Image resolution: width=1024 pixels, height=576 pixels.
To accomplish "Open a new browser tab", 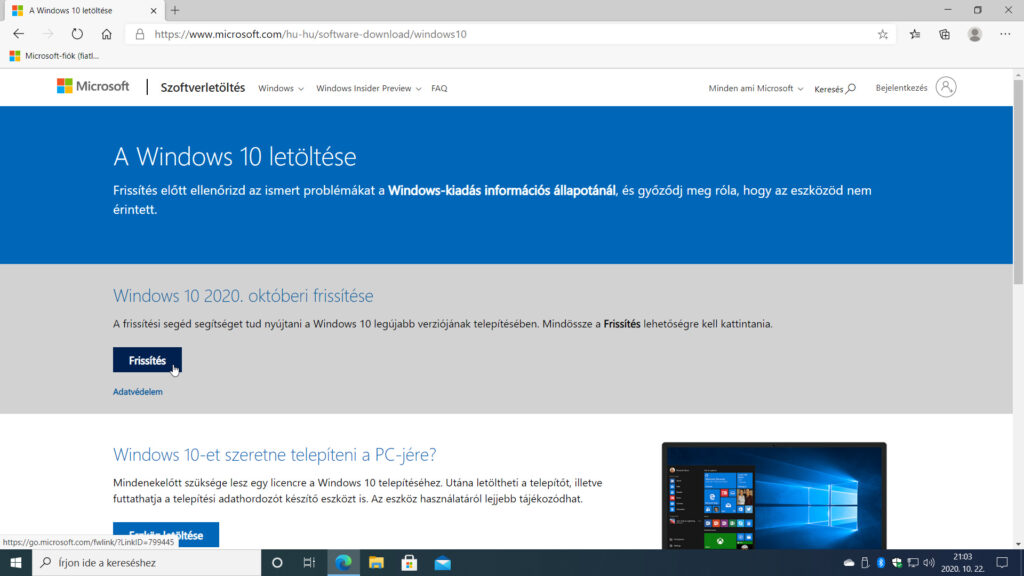I will click(x=175, y=10).
